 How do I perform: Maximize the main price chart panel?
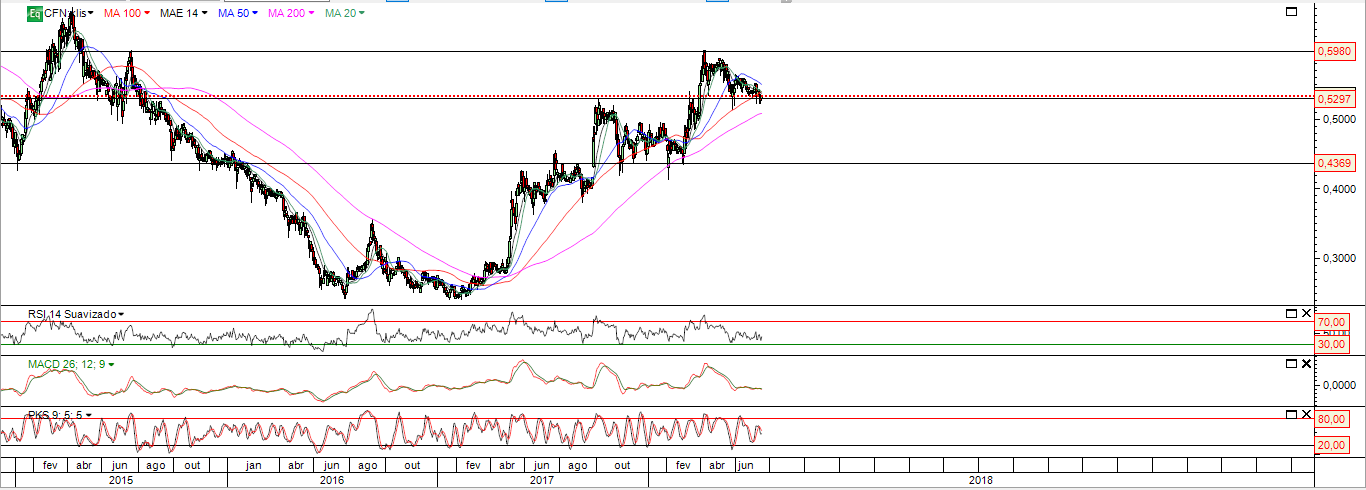click(x=1291, y=11)
